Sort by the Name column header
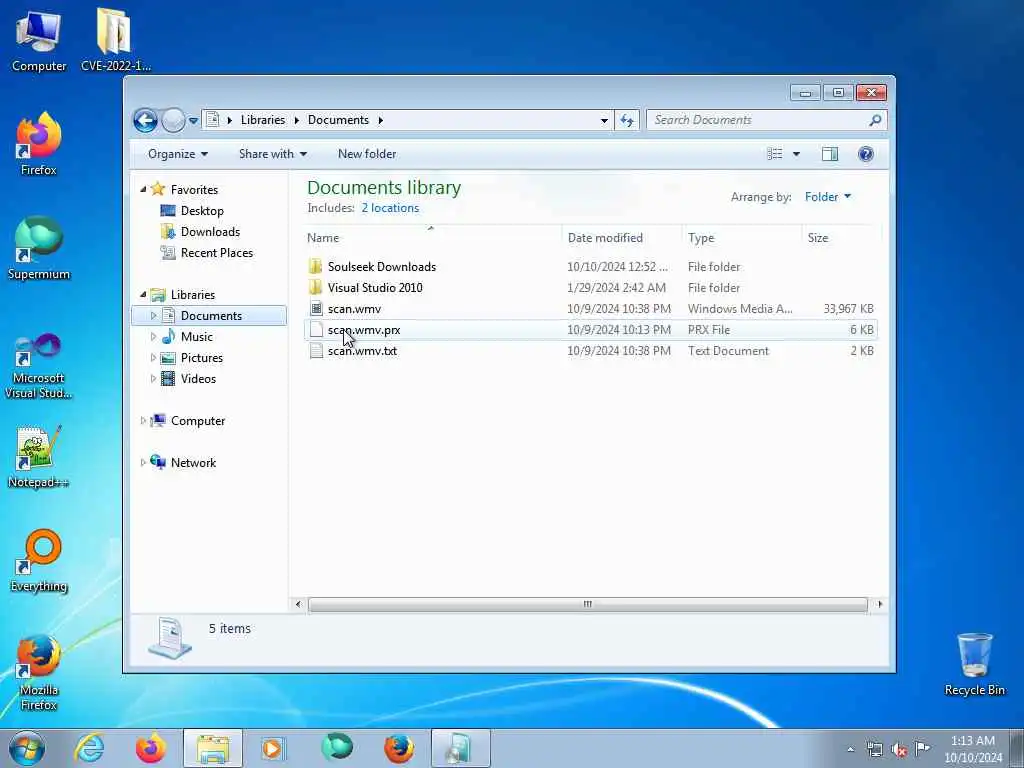The height and width of the screenshot is (768, 1024). (x=431, y=238)
